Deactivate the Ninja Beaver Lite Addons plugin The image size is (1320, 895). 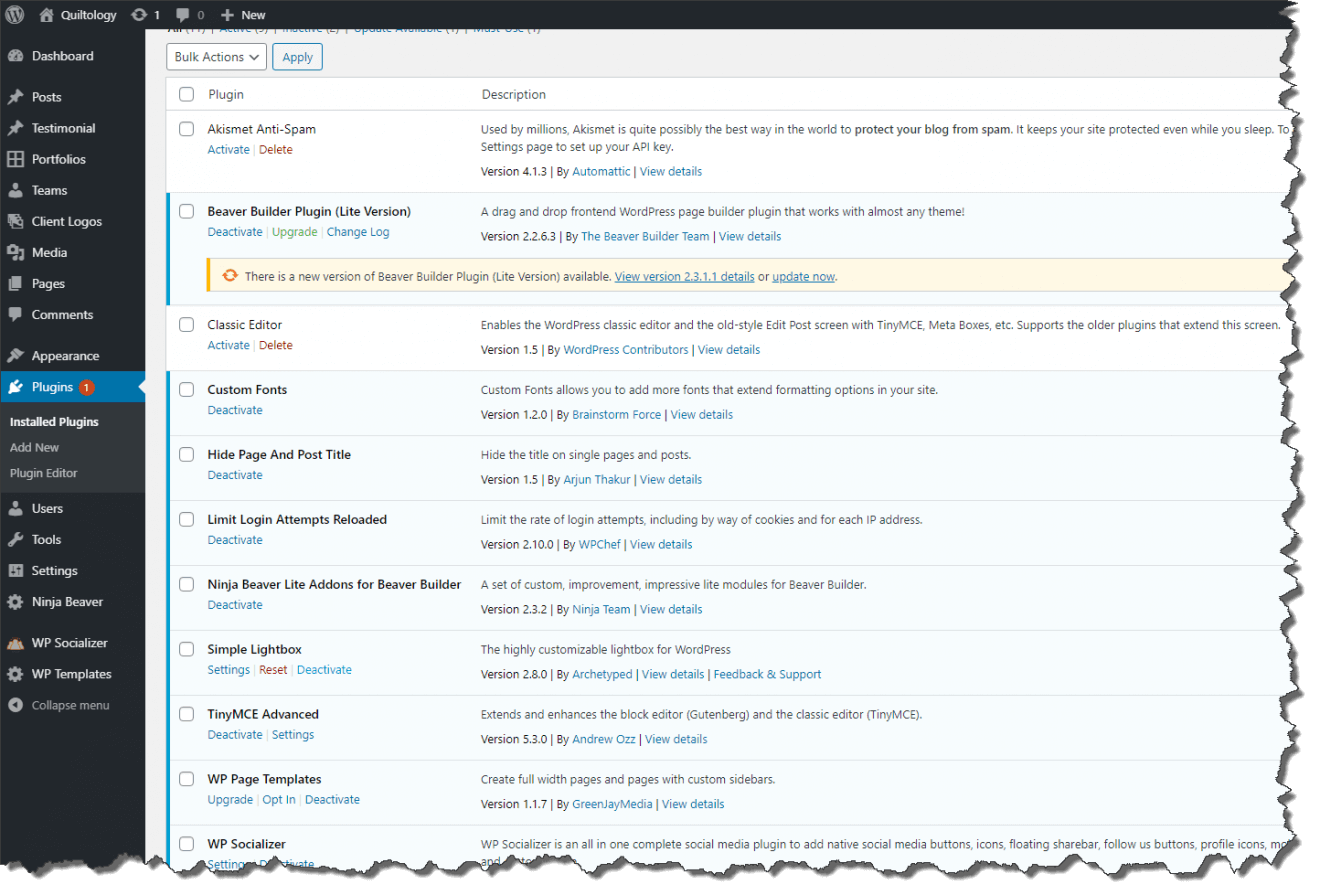click(x=235, y=605)
